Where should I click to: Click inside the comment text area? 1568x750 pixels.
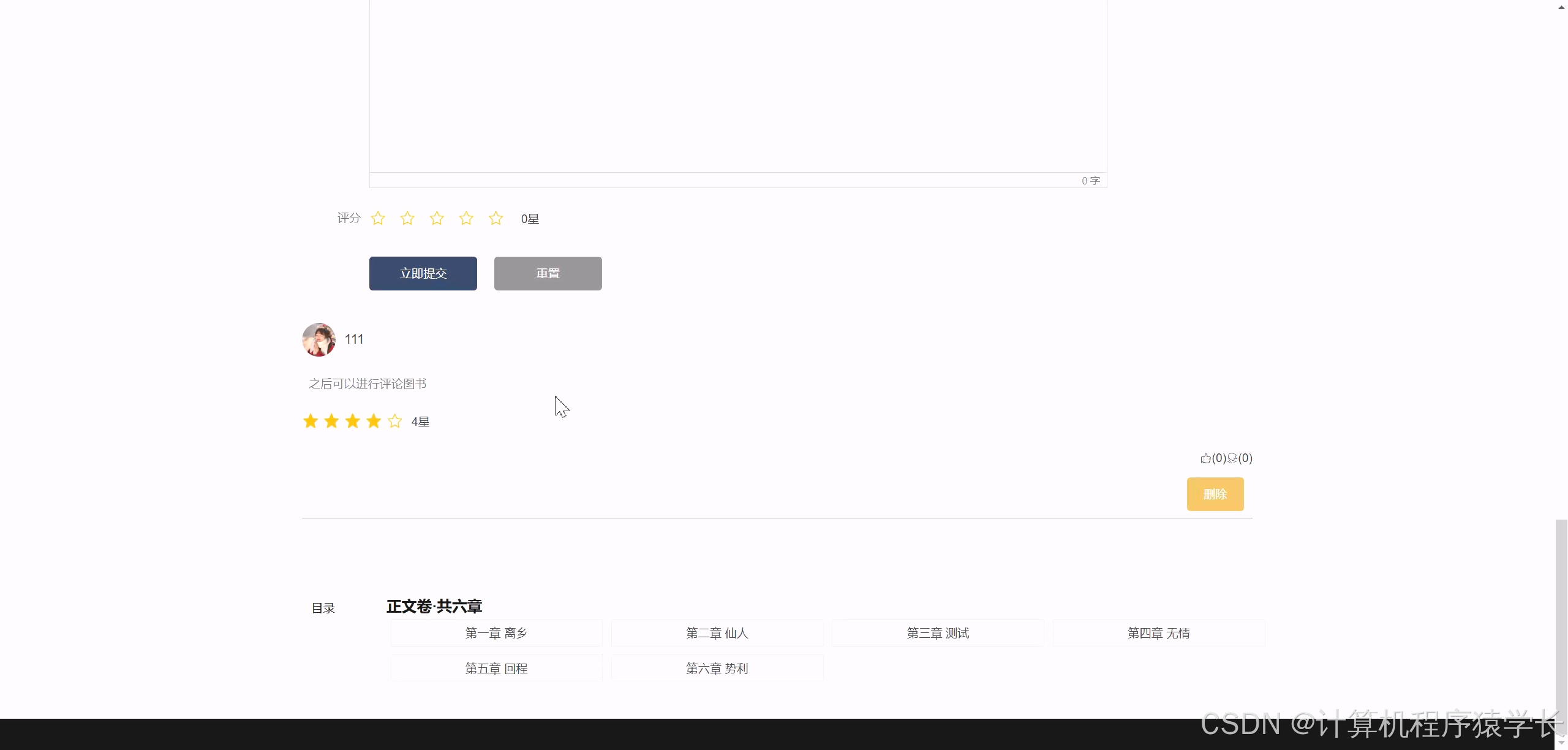[738, 86]
